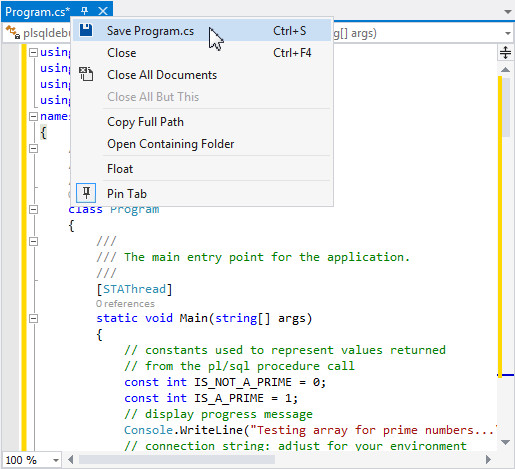Screen dimensions: 515x469
Task: Click the IS_NOT_A_PRIME constant name
Action: point(243,382)
